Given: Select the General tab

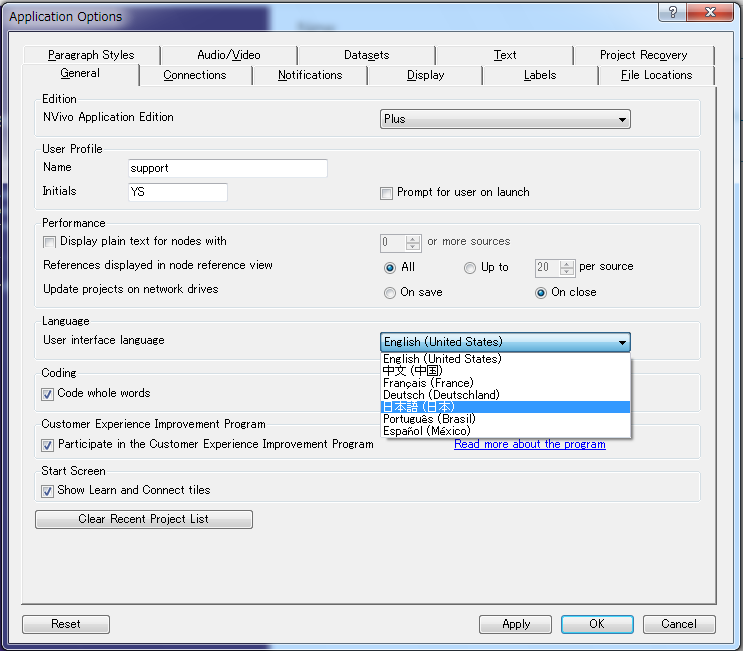Looking at the screenshot, I should [80, 74].
